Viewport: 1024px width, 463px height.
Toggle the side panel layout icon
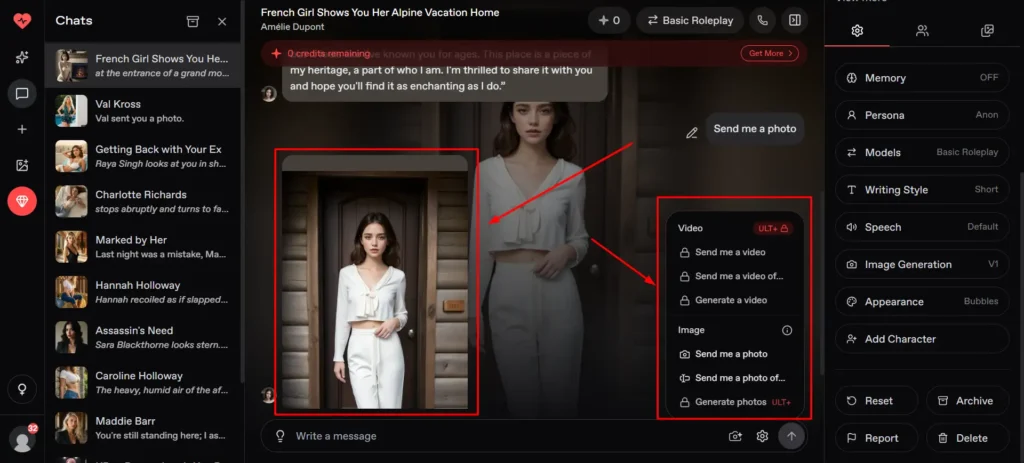794,20
